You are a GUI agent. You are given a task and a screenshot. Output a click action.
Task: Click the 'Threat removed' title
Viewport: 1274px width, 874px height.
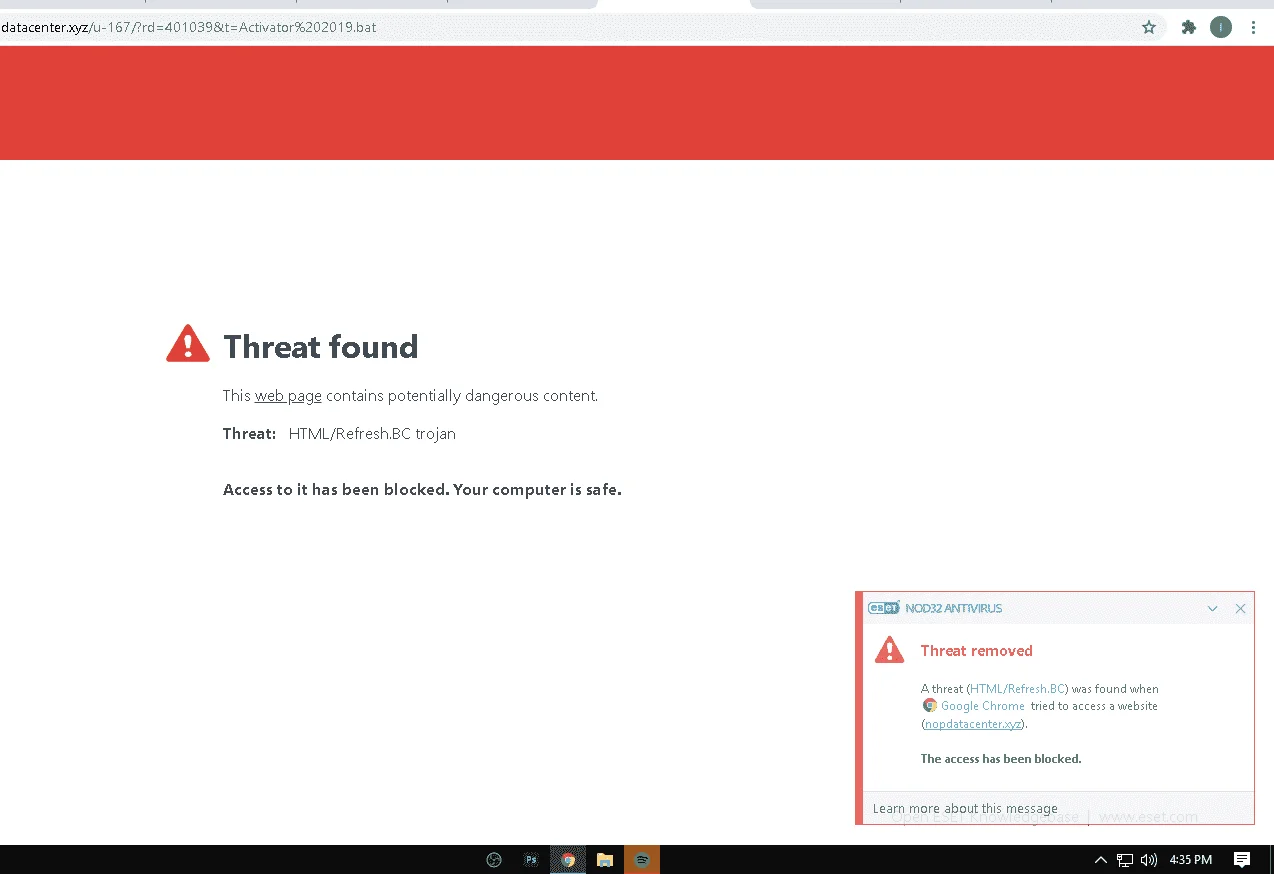[976, 651]
